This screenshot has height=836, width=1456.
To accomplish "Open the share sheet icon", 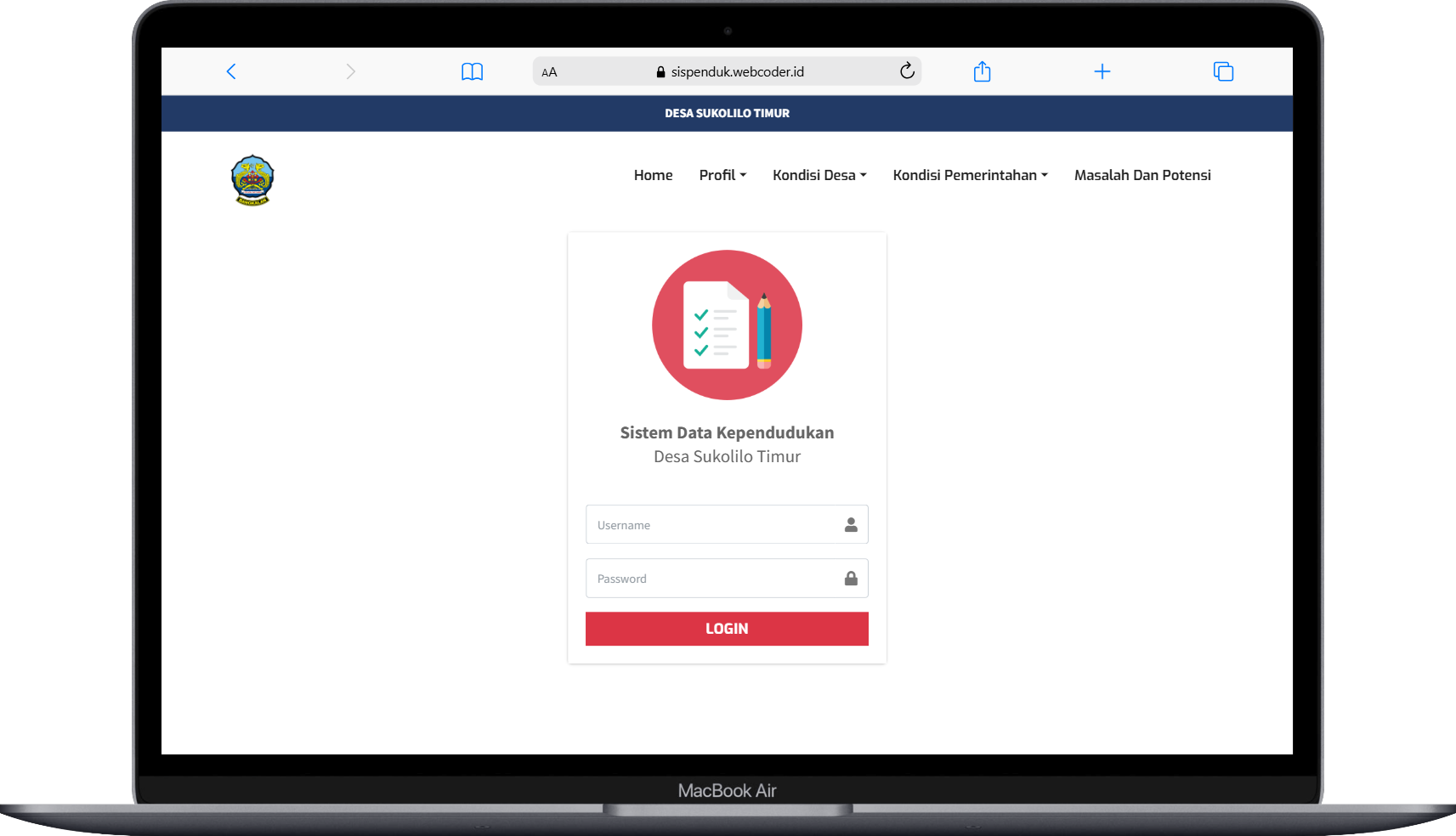I will pos(982,71).
